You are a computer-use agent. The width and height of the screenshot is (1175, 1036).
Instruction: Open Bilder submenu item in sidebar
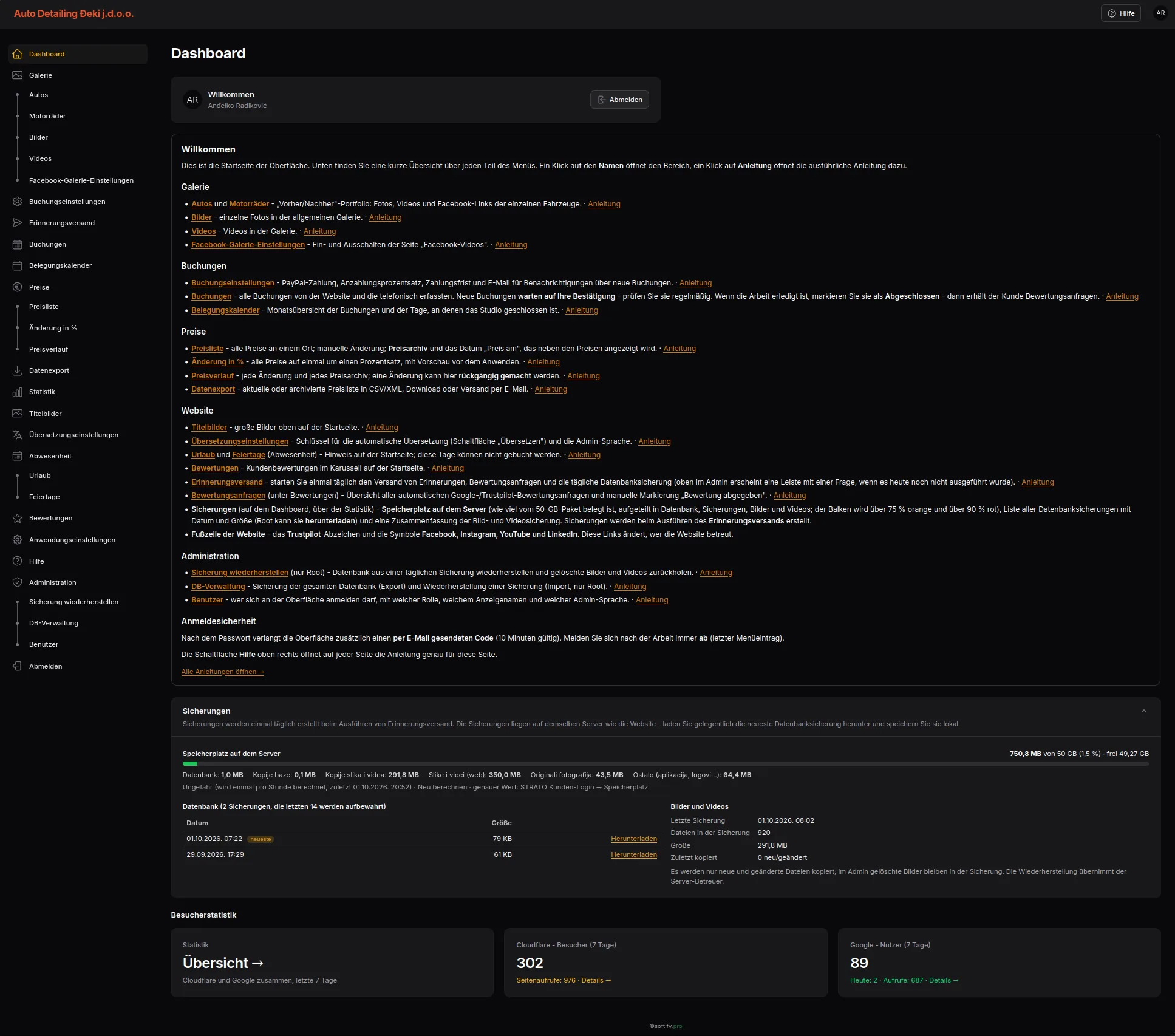[38, 137]
